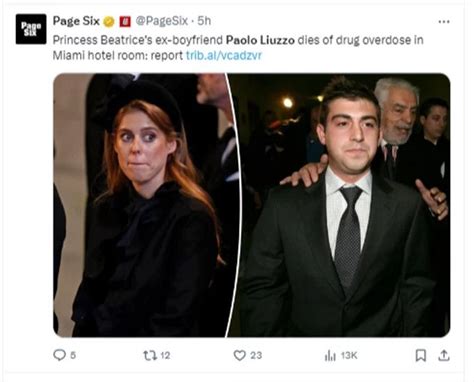Open the right photo of the man in suit
474x382 pixels.
[x=338, y=205]
